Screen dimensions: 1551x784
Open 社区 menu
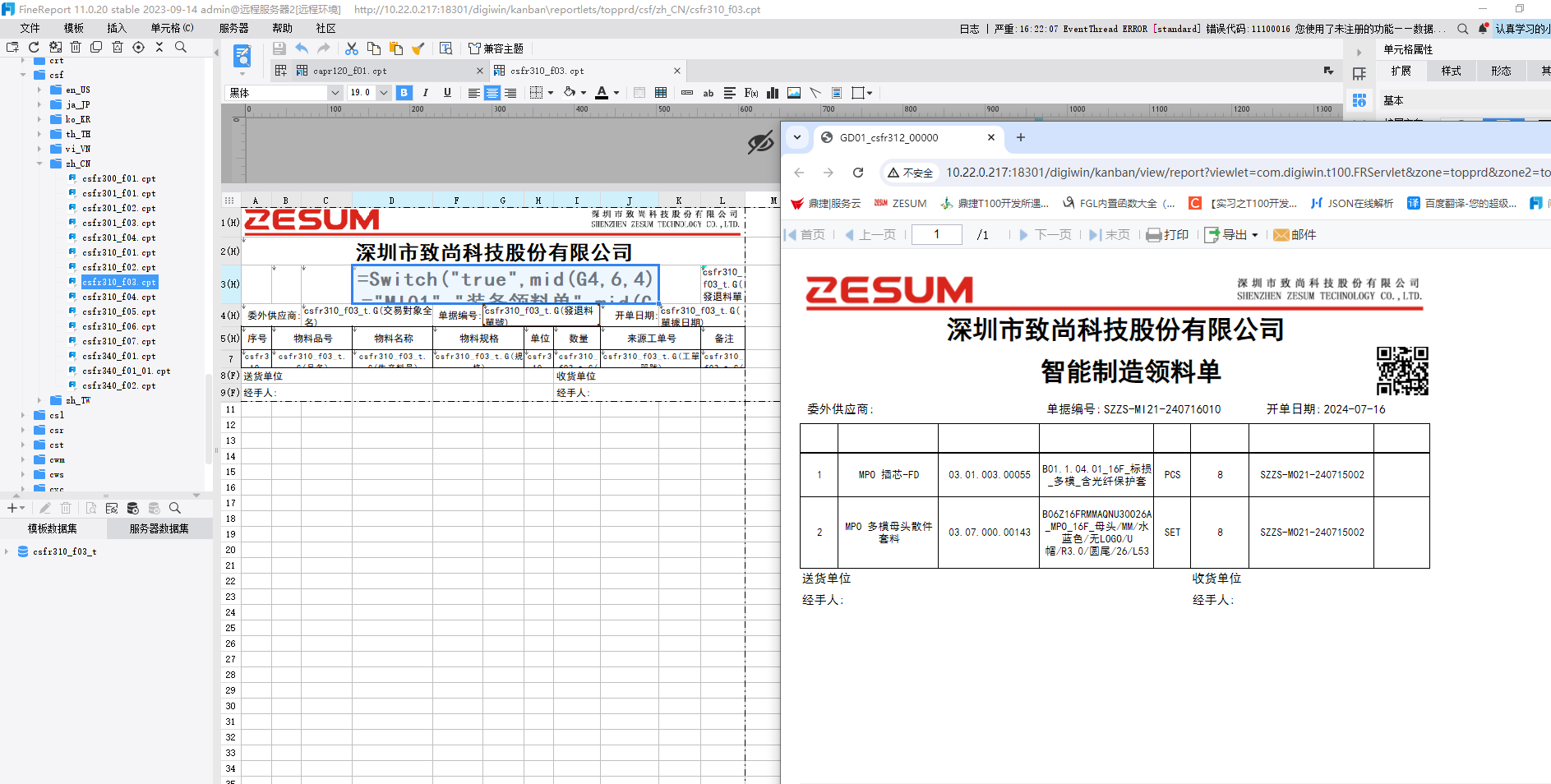pos(325,28)
